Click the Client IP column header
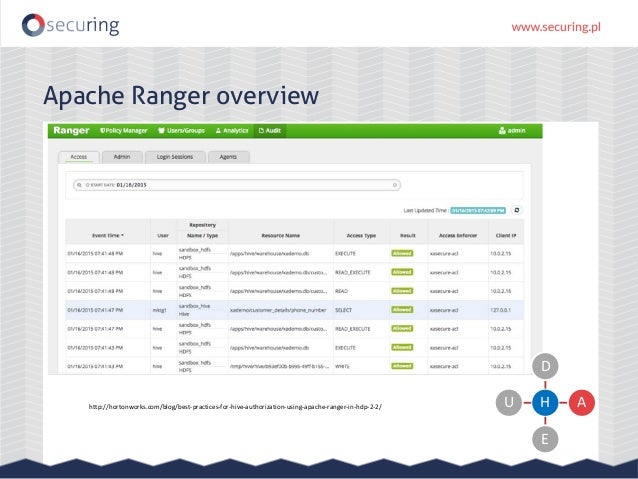The image size is (638, 479). coord(506,236)
